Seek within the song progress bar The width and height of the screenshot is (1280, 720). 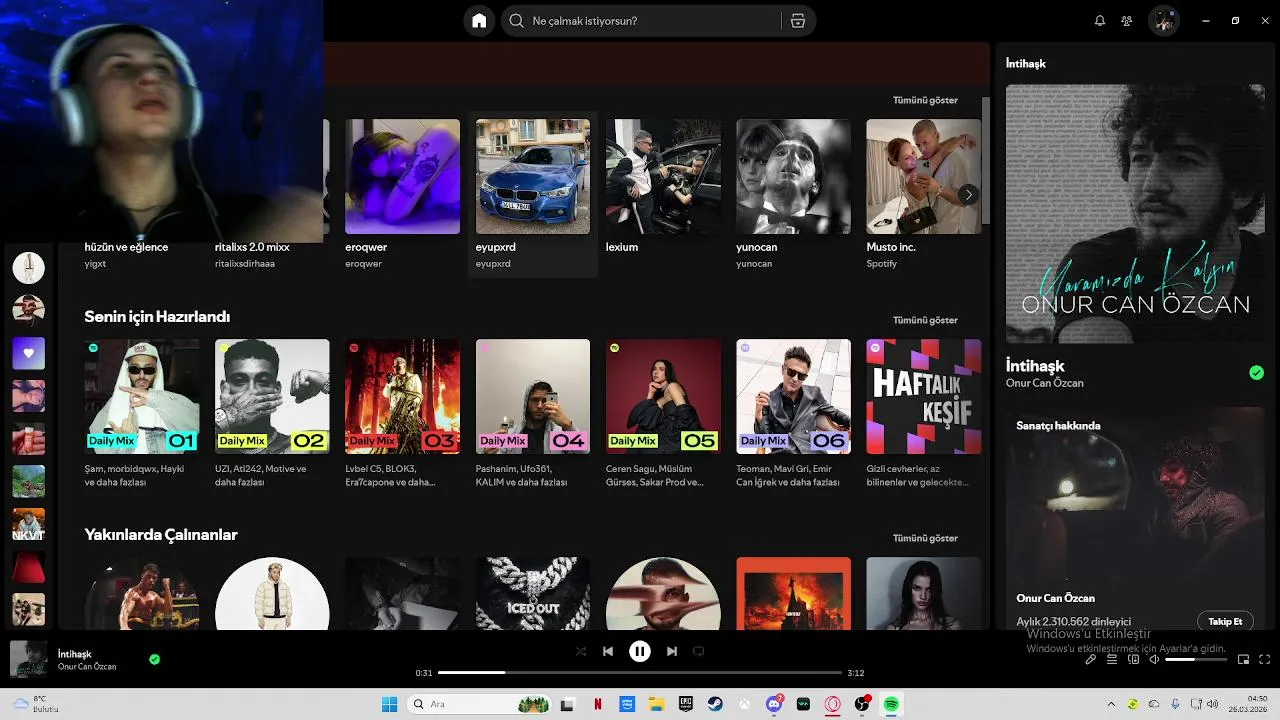pos(640,673)
